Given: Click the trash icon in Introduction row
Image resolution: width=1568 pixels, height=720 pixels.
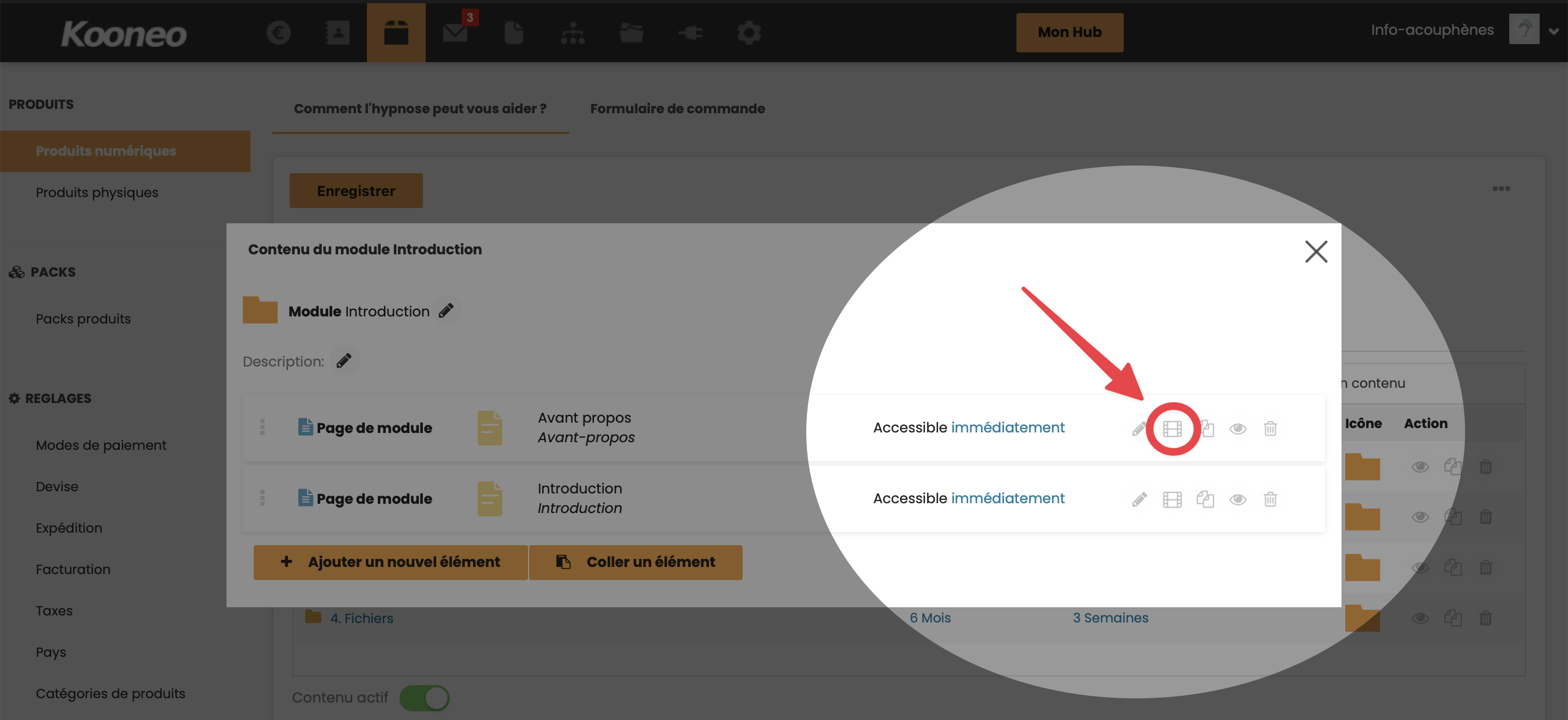Looking at the screenshot, I should pyautogui.click(x=1270, y=499).
